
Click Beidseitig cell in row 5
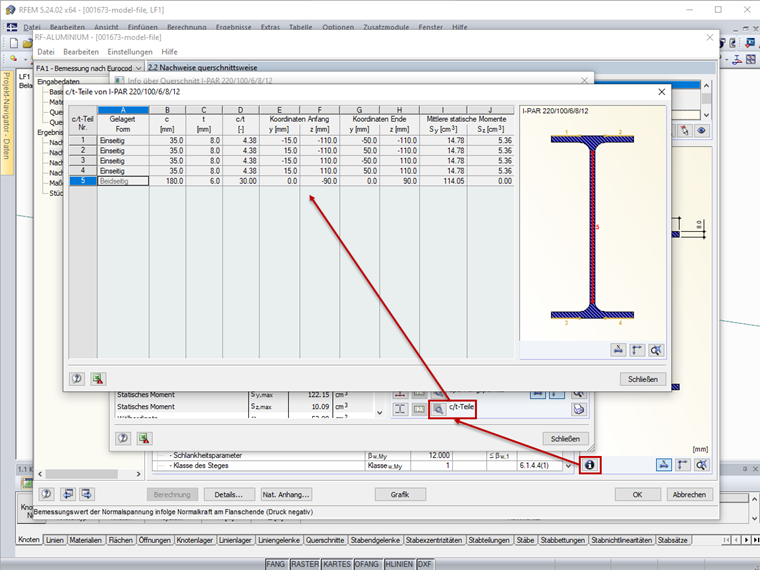(x=123, y=181)
